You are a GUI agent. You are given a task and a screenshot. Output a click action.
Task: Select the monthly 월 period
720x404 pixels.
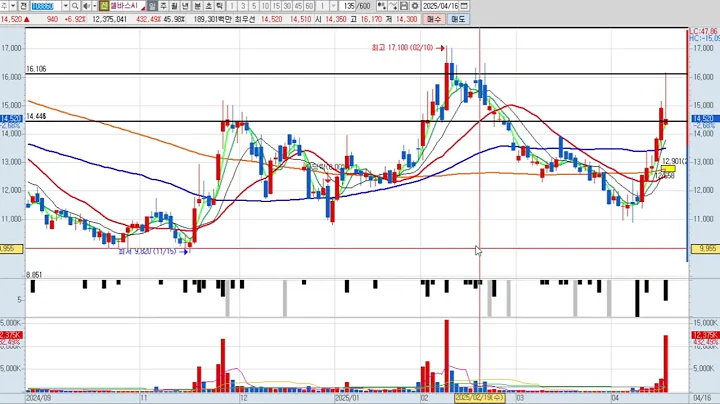pos(174,6)
